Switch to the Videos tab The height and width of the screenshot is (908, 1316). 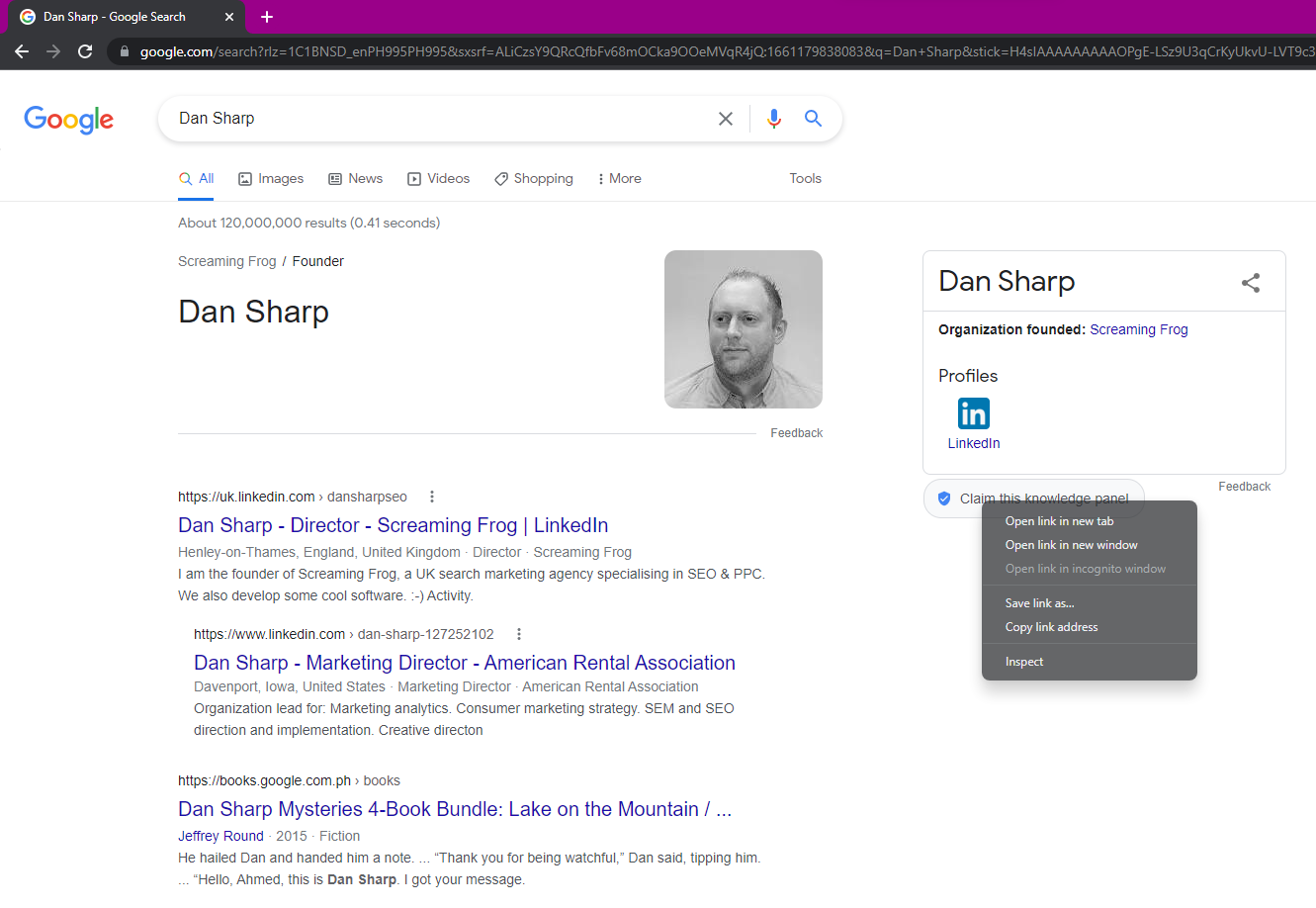439,179
